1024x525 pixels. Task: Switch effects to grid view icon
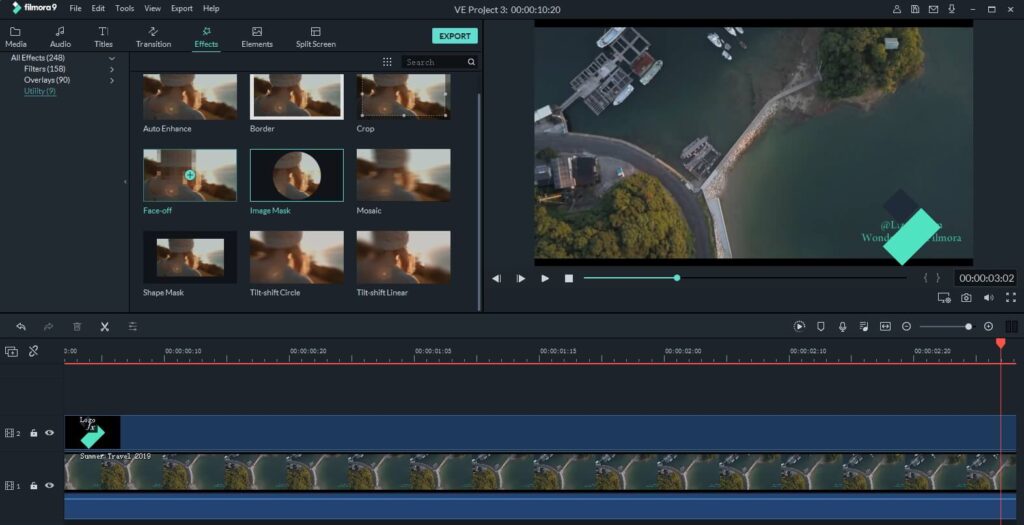[x=387, y=62]
